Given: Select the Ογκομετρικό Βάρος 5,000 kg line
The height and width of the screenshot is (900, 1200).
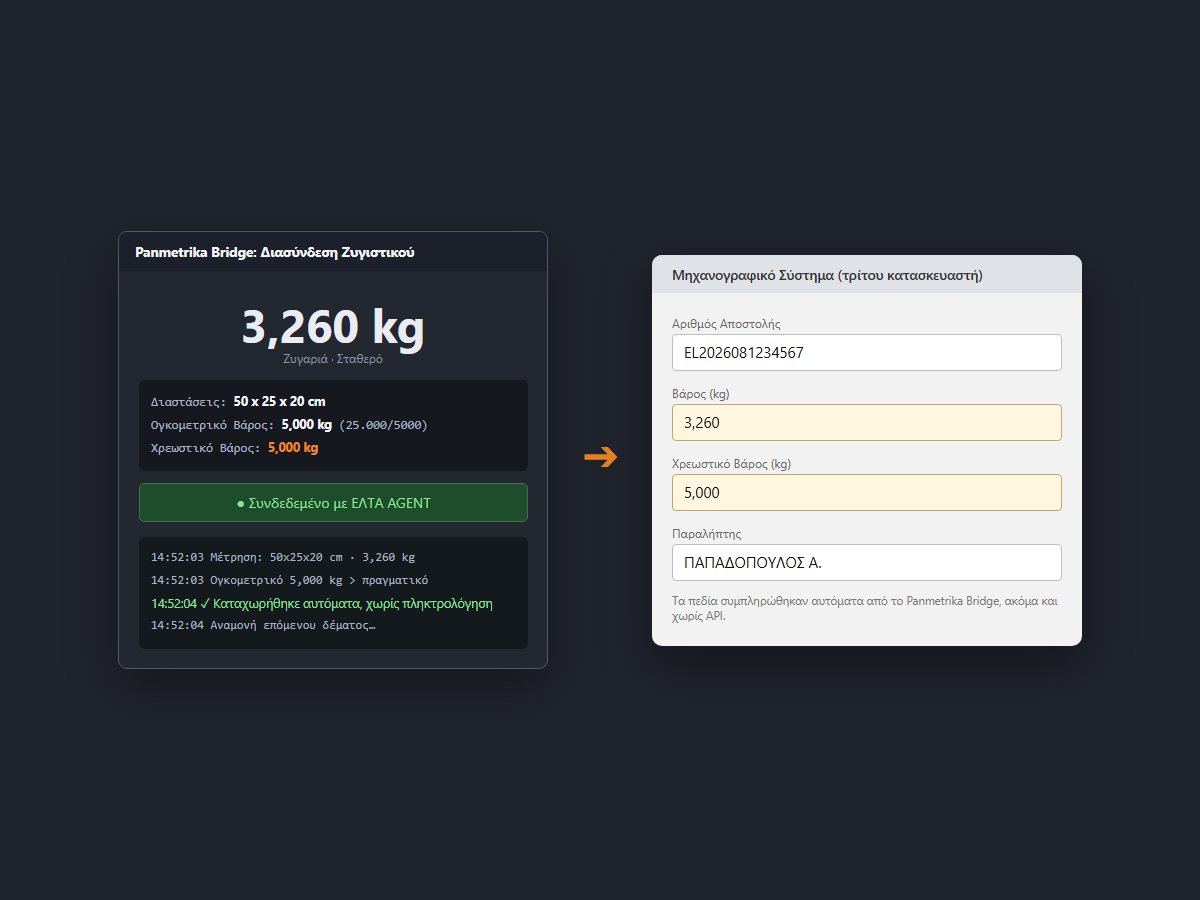Looking at the screenshot, I should pos(290,424).
